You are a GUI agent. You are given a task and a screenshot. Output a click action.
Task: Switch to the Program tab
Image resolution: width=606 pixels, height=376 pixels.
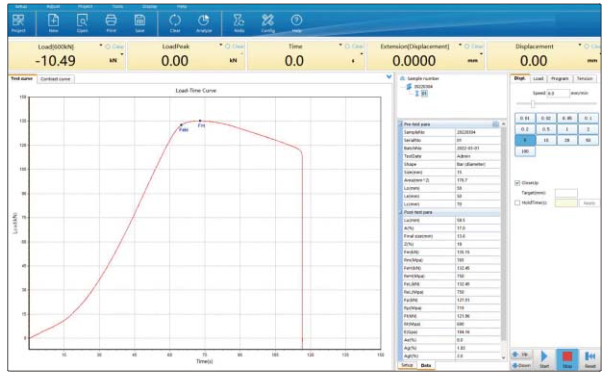(560, 78)
